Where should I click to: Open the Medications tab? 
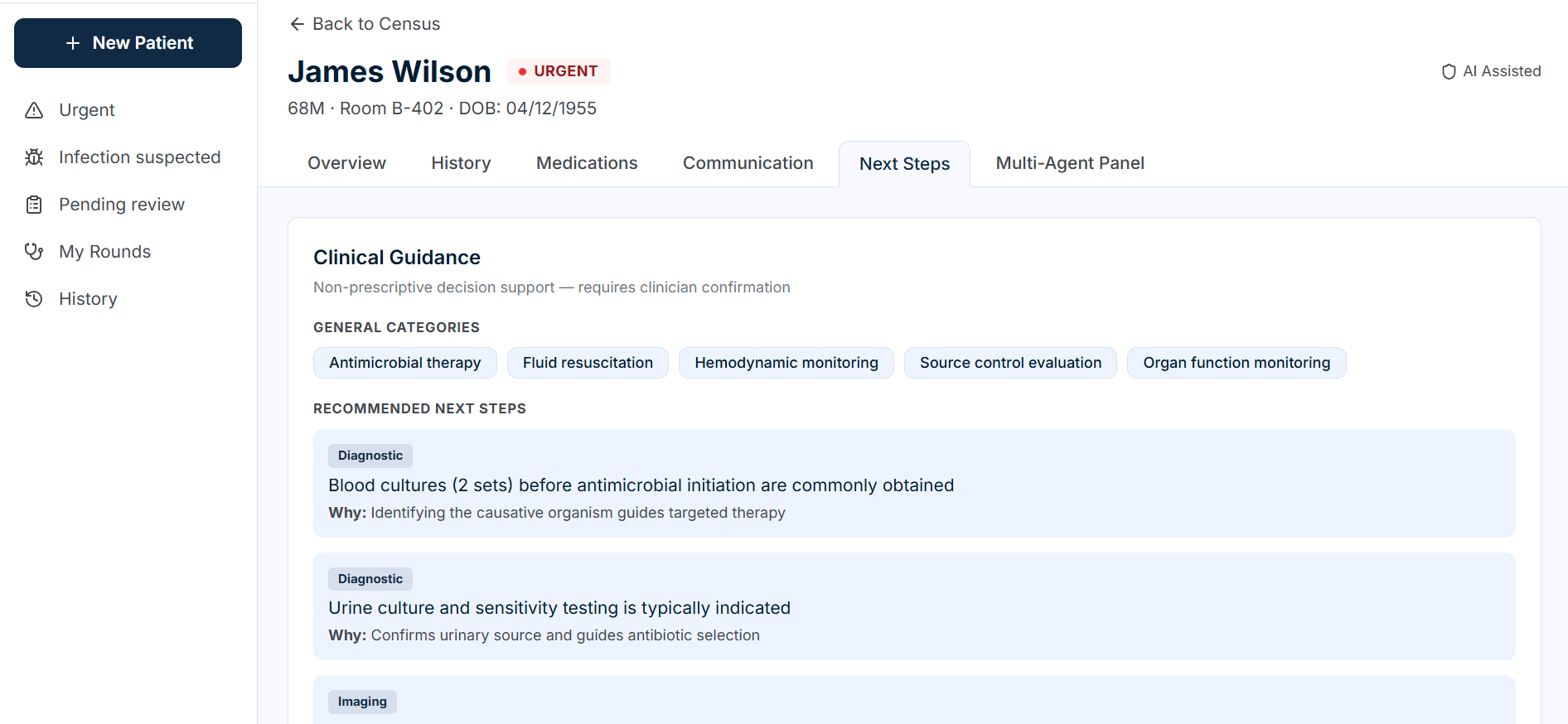(x=587, y=163)
